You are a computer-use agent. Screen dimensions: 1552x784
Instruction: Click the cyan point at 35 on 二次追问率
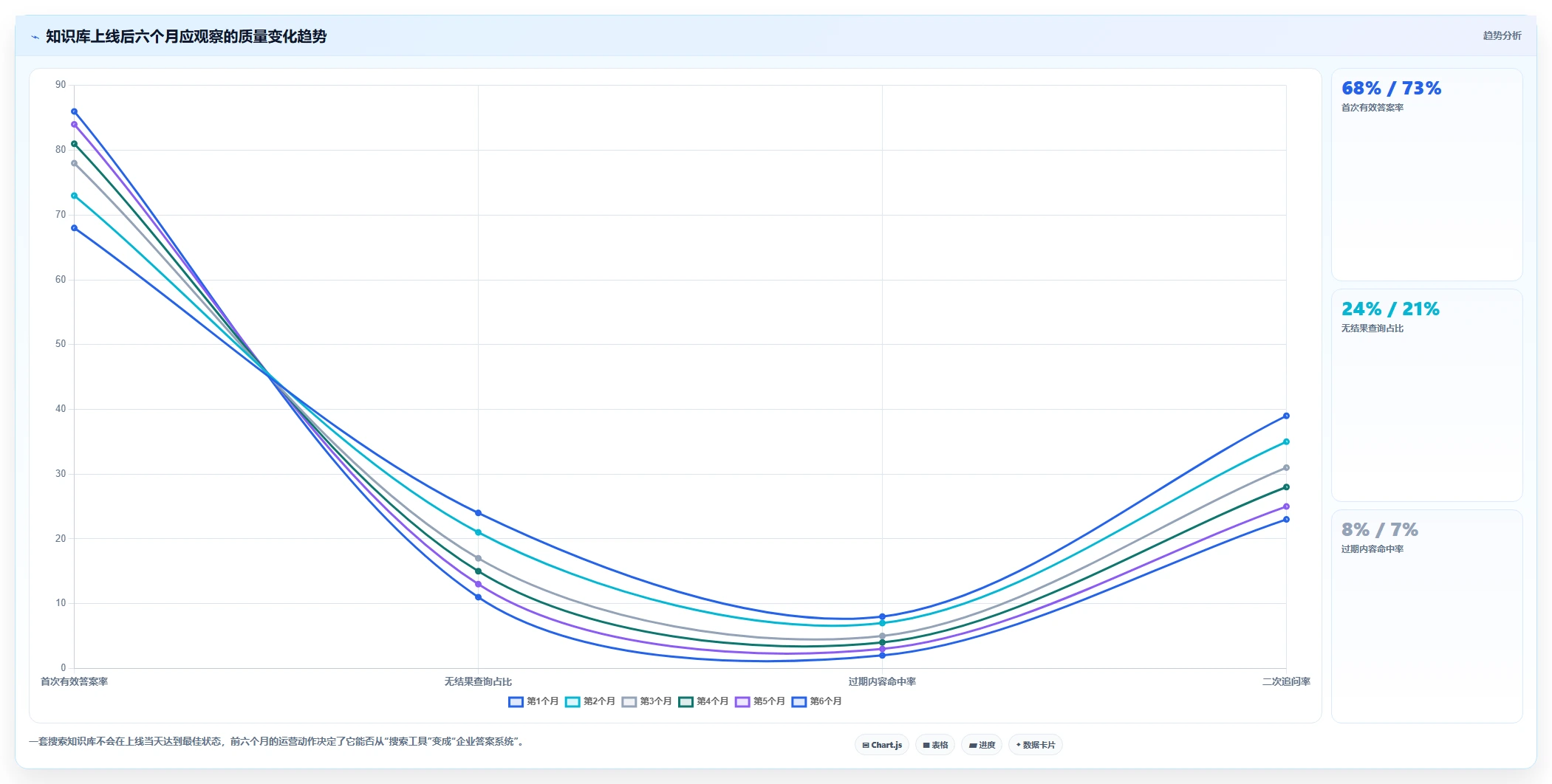1286,441
